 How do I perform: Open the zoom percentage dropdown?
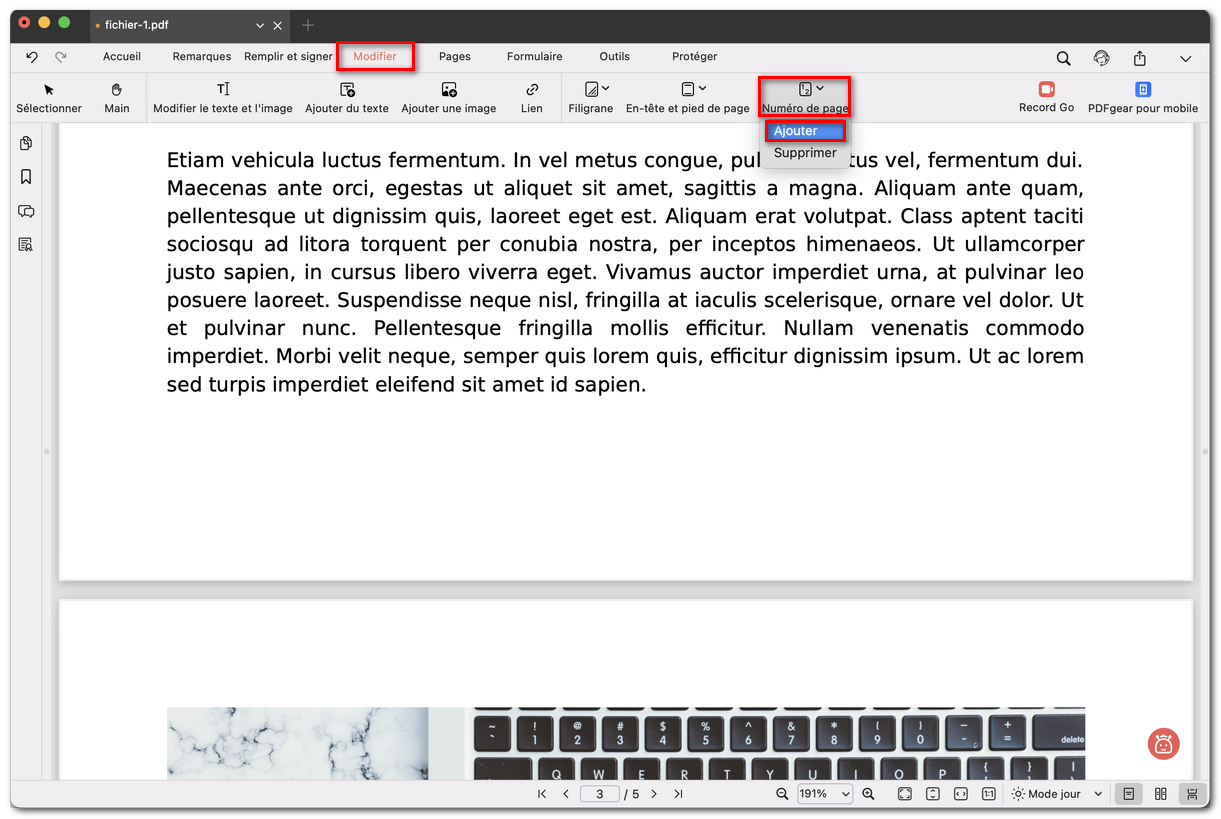click(x=824, y=793)
